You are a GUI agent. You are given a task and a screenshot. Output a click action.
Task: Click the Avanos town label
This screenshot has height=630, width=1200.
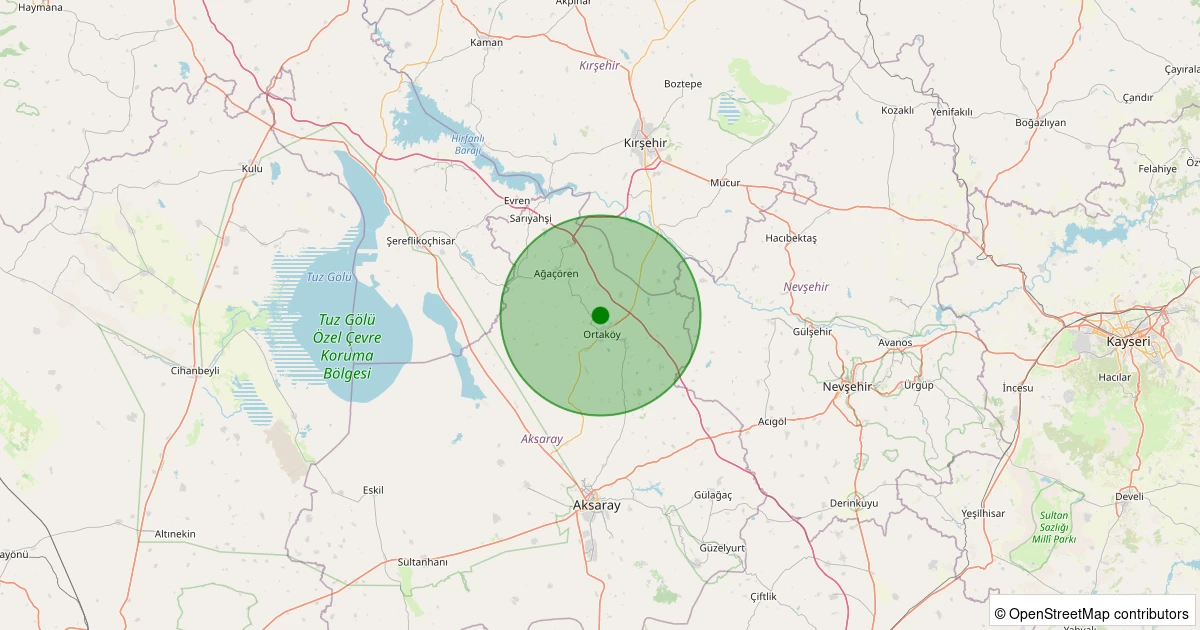pyautogui.click(x=895, y=342)
